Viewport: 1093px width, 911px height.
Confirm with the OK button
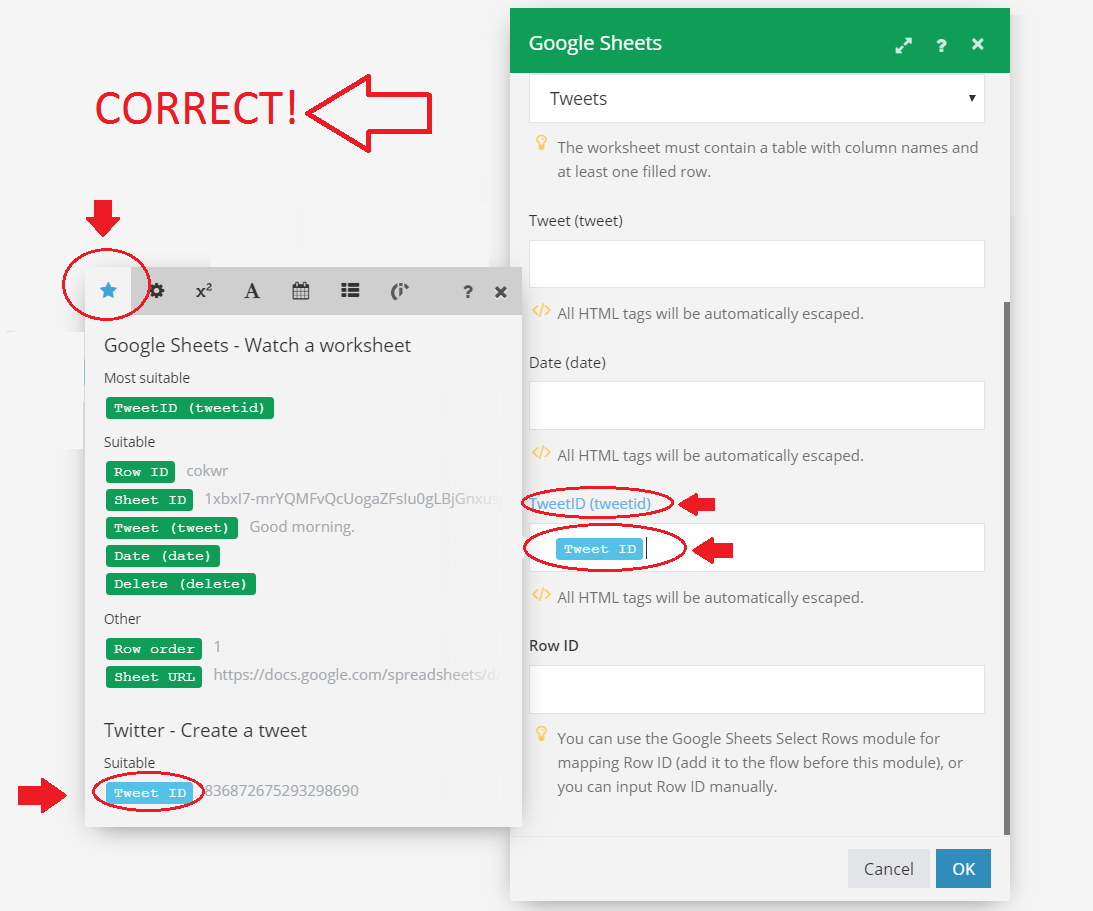963,868
